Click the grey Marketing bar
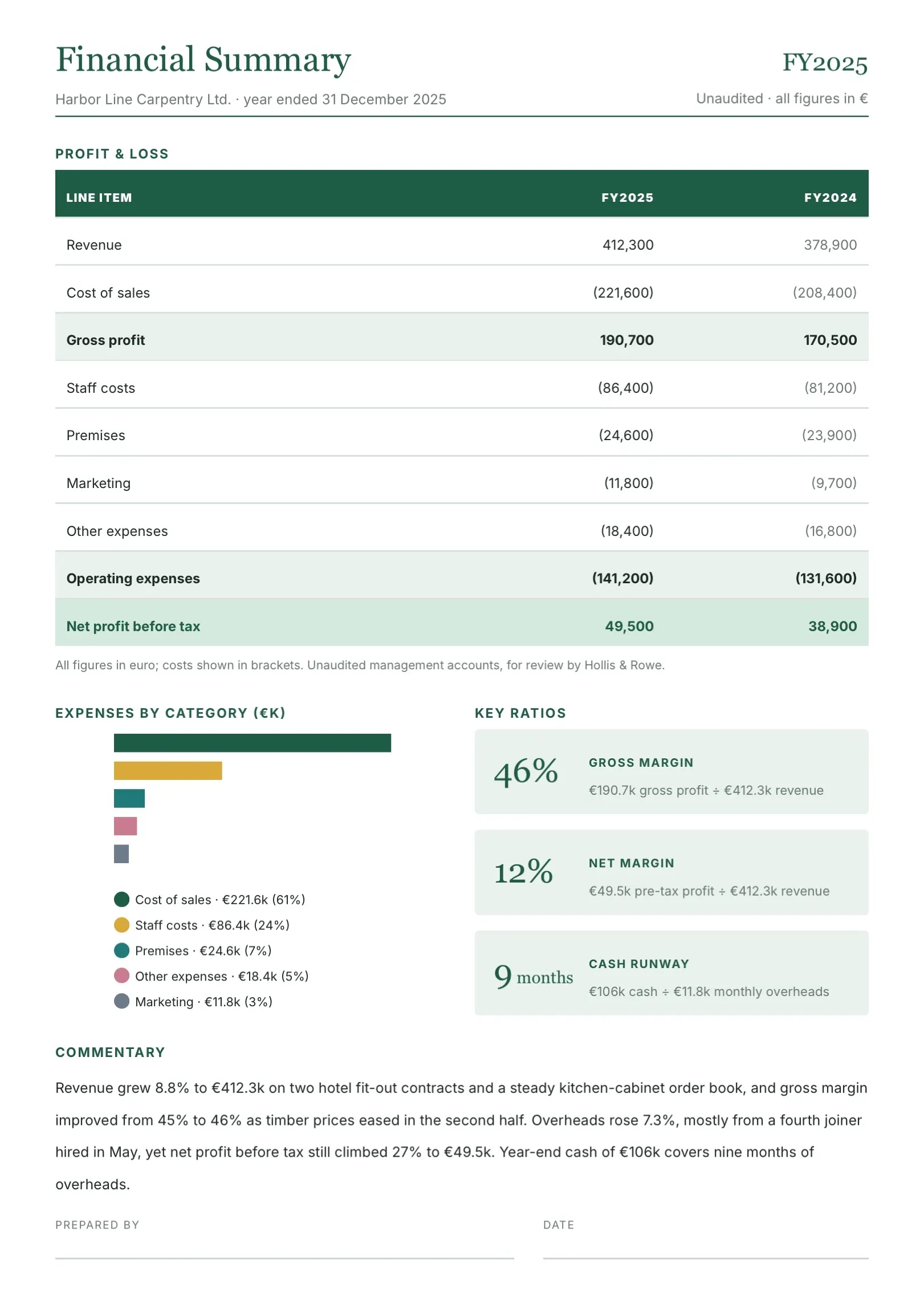The image size is (924, 1305). (121, 854)
